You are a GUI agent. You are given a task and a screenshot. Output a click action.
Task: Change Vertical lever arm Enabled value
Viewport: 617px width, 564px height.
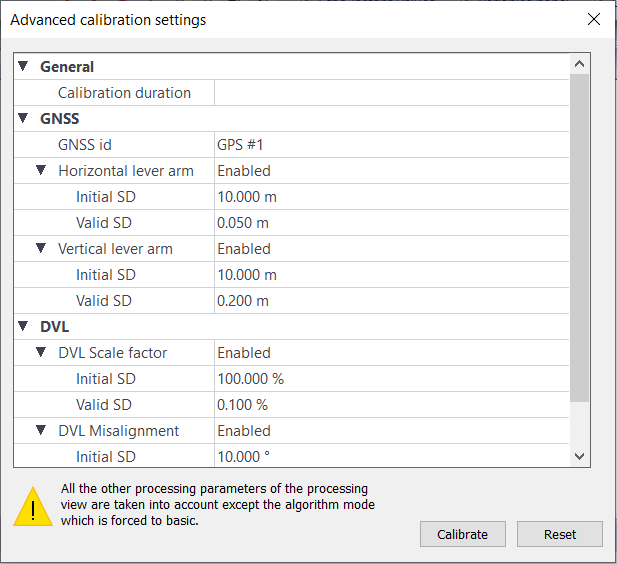coord(390,249)
